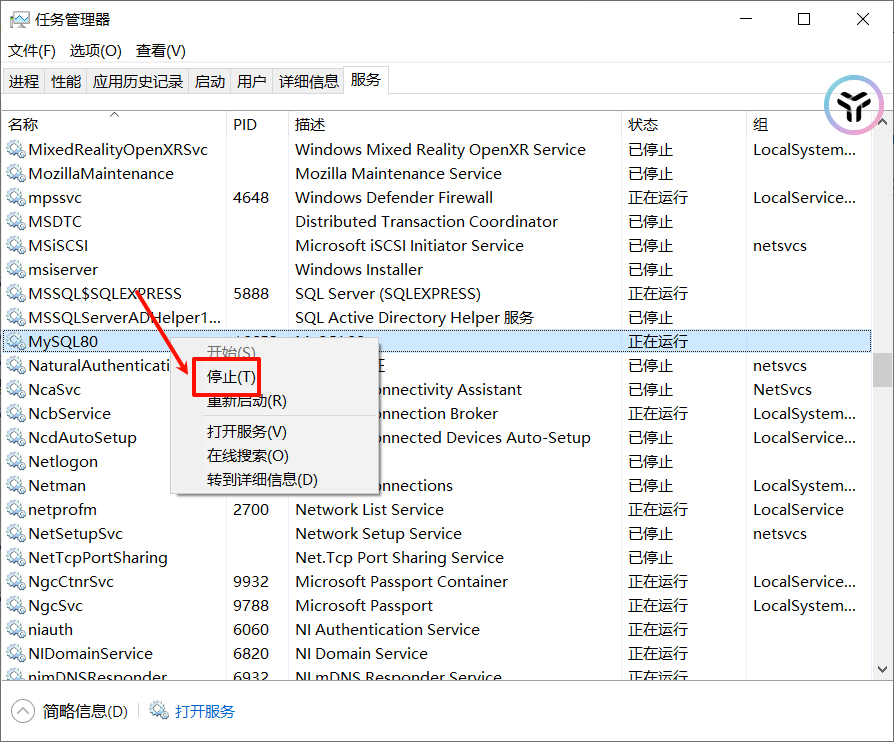The image size is (894, 742).
Task: Click PID value 5888
Action: tap(251, 293)
